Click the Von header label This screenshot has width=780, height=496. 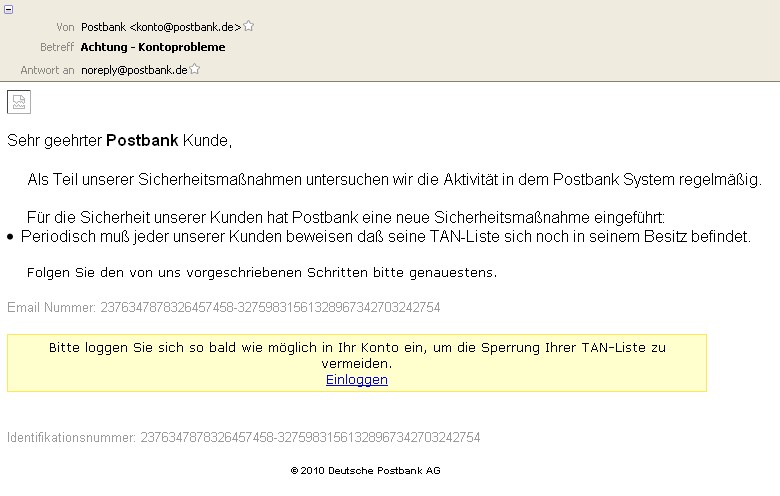coord(65,27)
